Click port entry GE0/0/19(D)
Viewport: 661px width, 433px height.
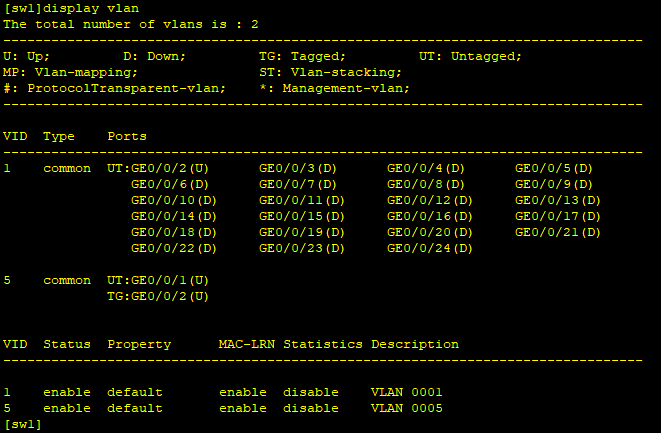tap(302, 233)
